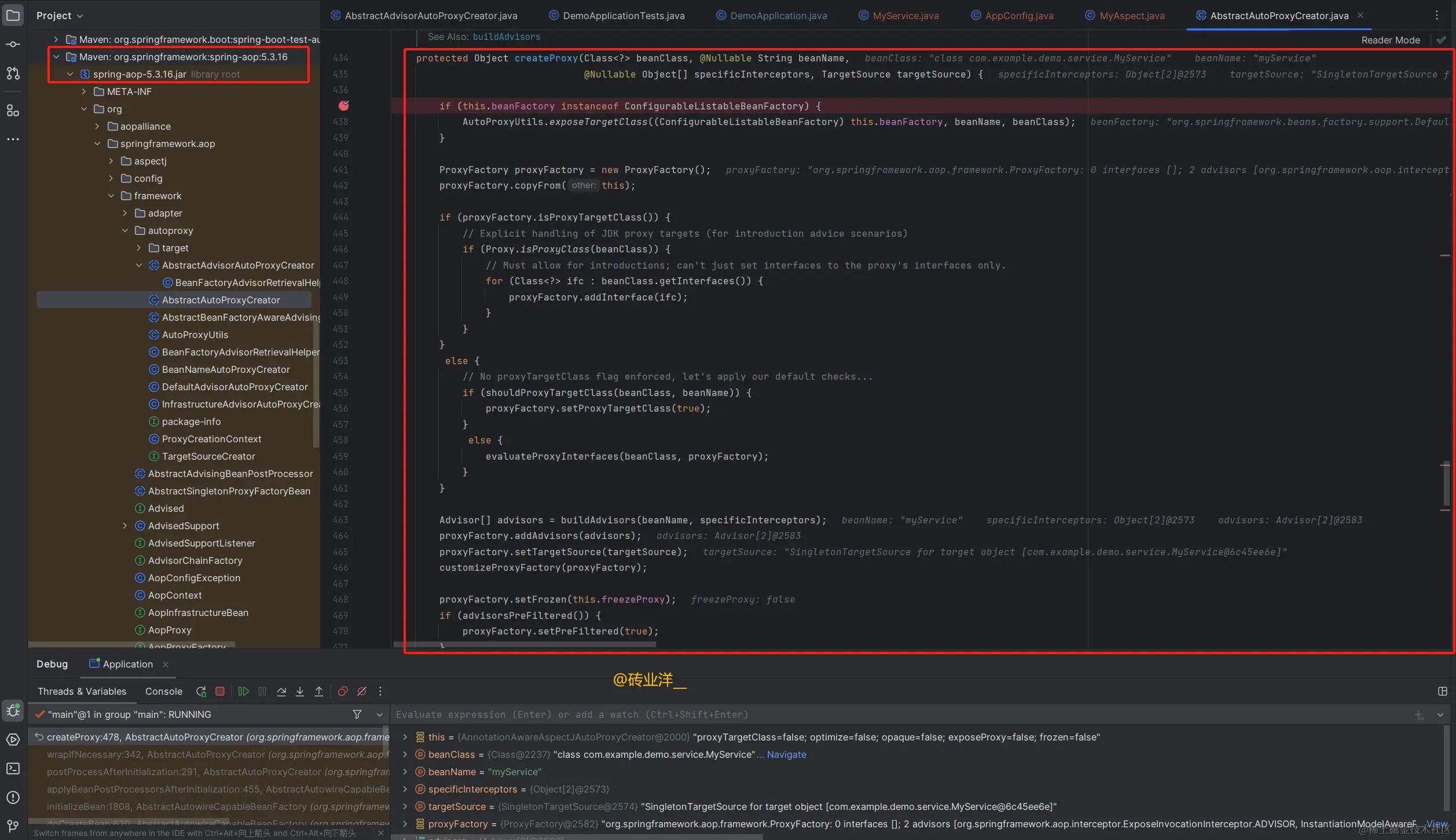This screenshot has width=1456, height=840.
Task: Dismiss the switch frames hint
Action: 381,833
